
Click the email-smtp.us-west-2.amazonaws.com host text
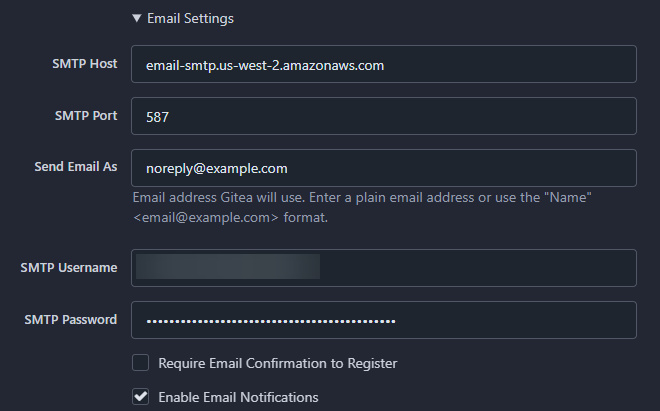(x=265, y=65)
